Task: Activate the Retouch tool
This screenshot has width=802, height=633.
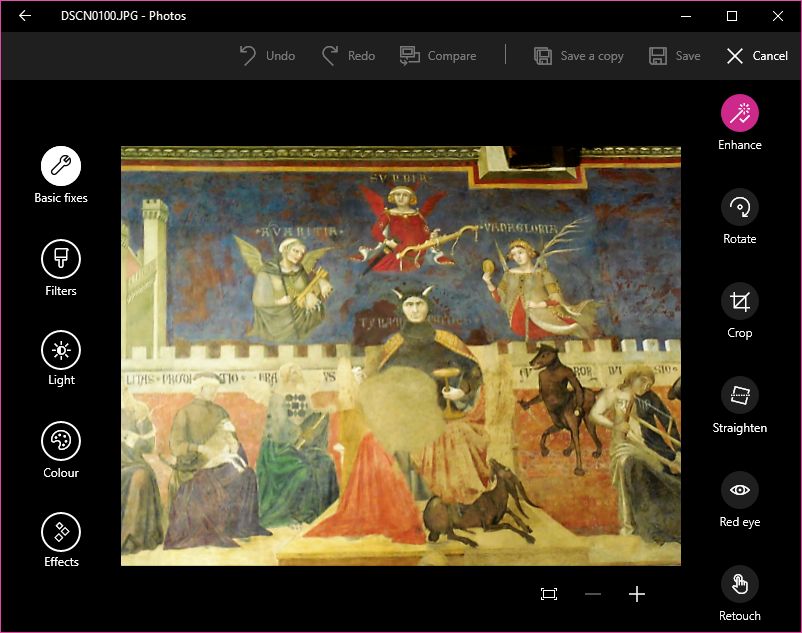Action: pos(740,584)
